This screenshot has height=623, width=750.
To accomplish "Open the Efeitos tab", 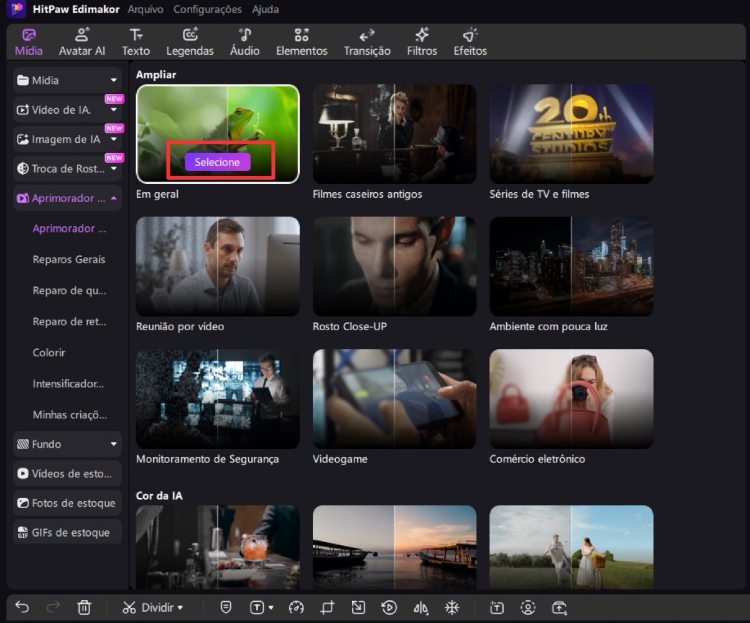I will (470, 42).
